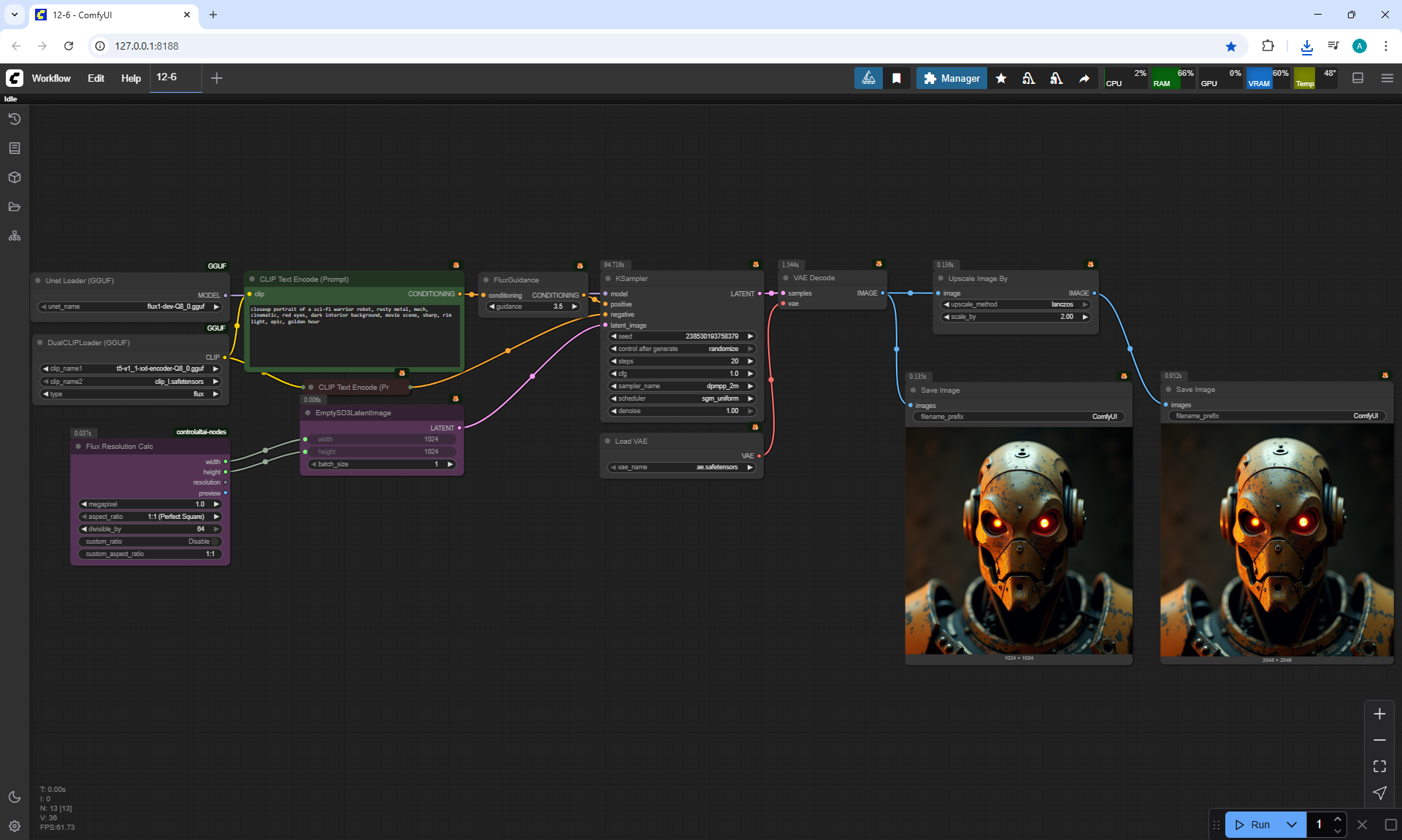Click the fit view icon
Image resolution: width=1402 pixels, height=840 pixels.
pyautogui.click(x=1379, y=766)
